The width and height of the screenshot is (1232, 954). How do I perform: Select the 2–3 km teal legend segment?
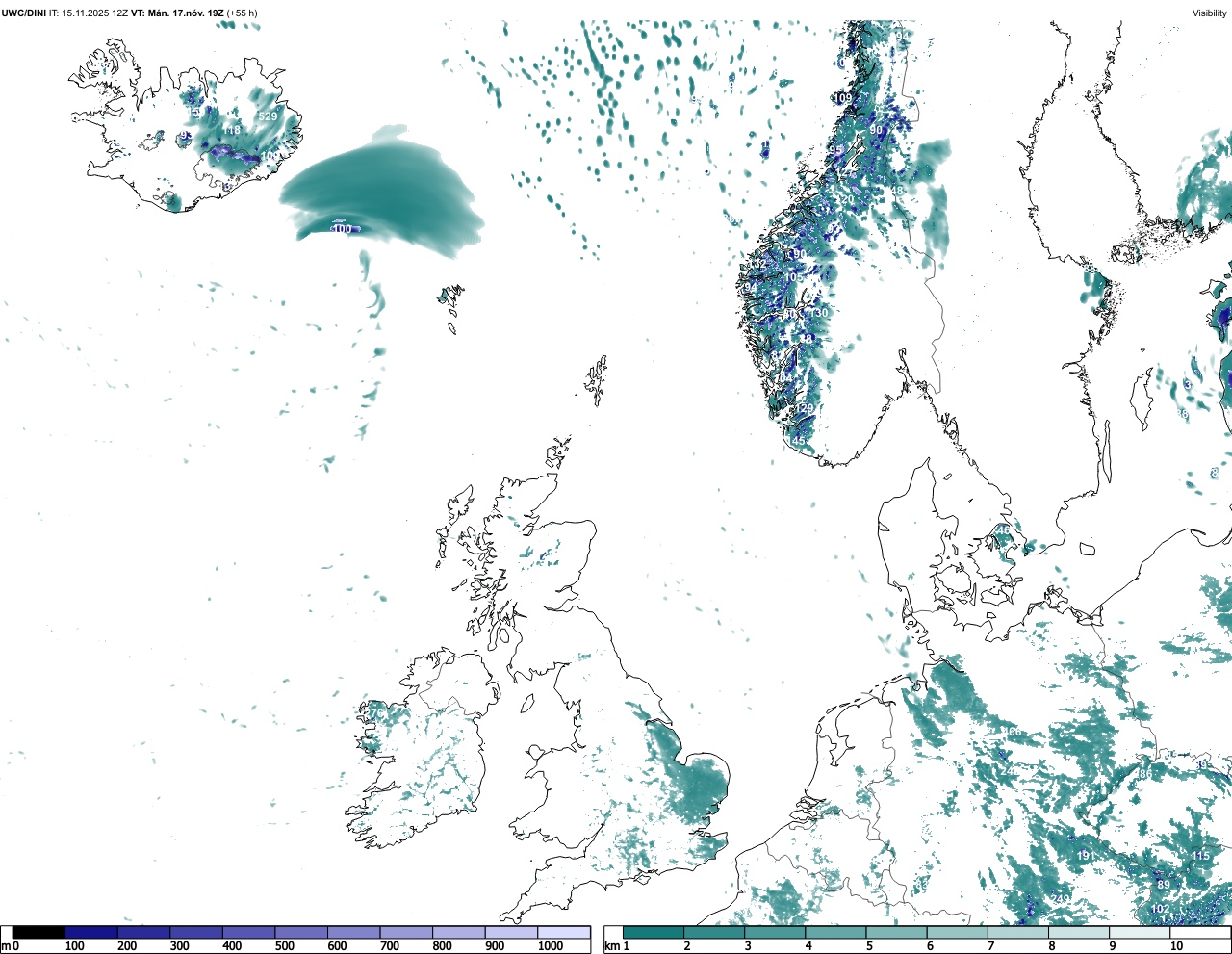[x=714, y=932]
